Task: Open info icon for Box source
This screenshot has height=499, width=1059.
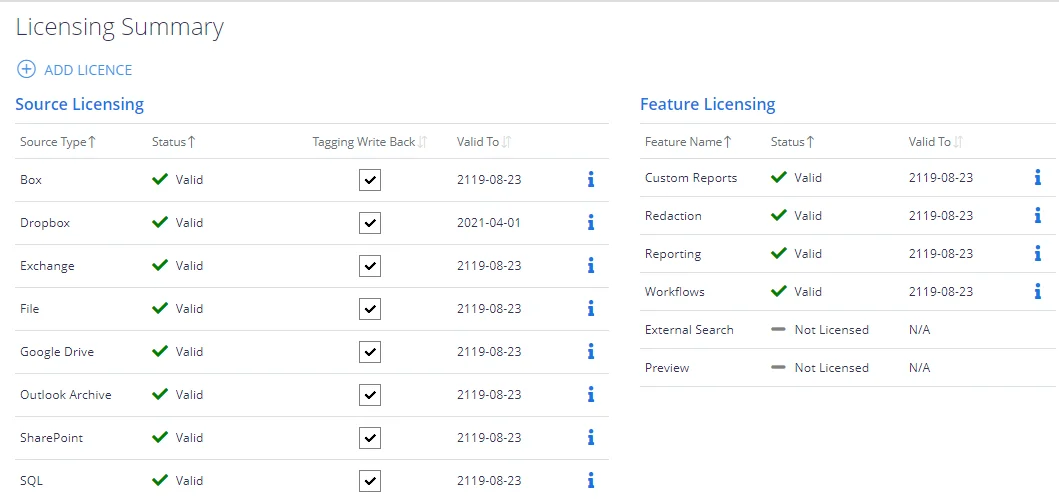Action: (x=591, y=180)
